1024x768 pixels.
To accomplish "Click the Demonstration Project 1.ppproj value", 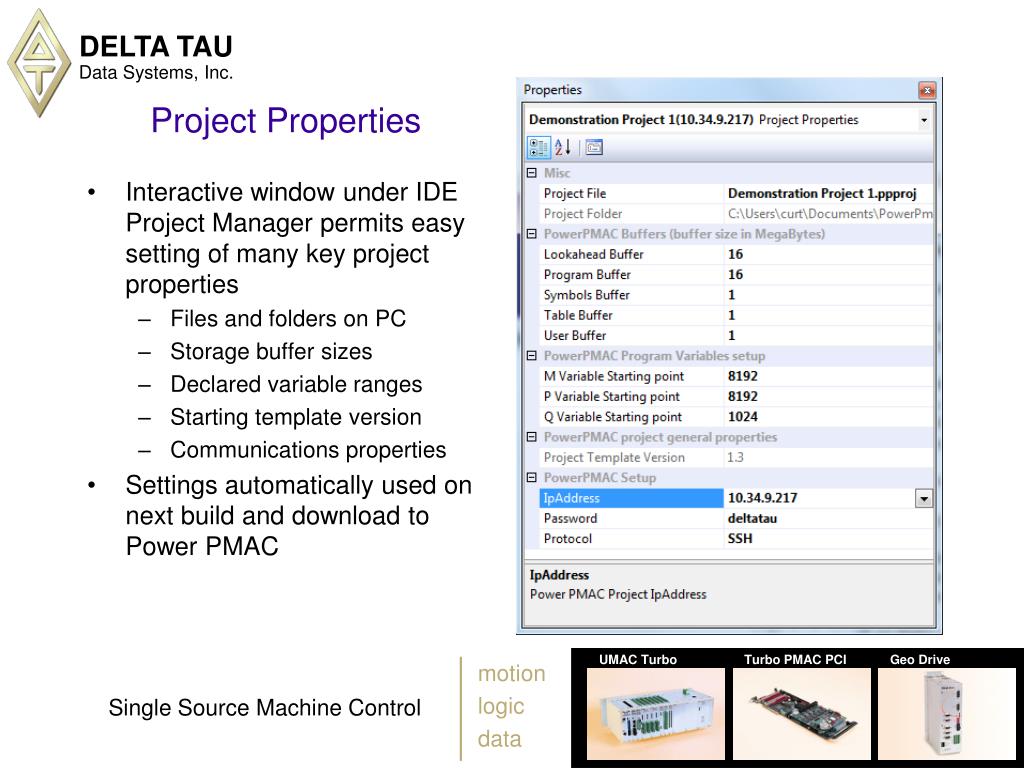I will click(x=822, y=193).
